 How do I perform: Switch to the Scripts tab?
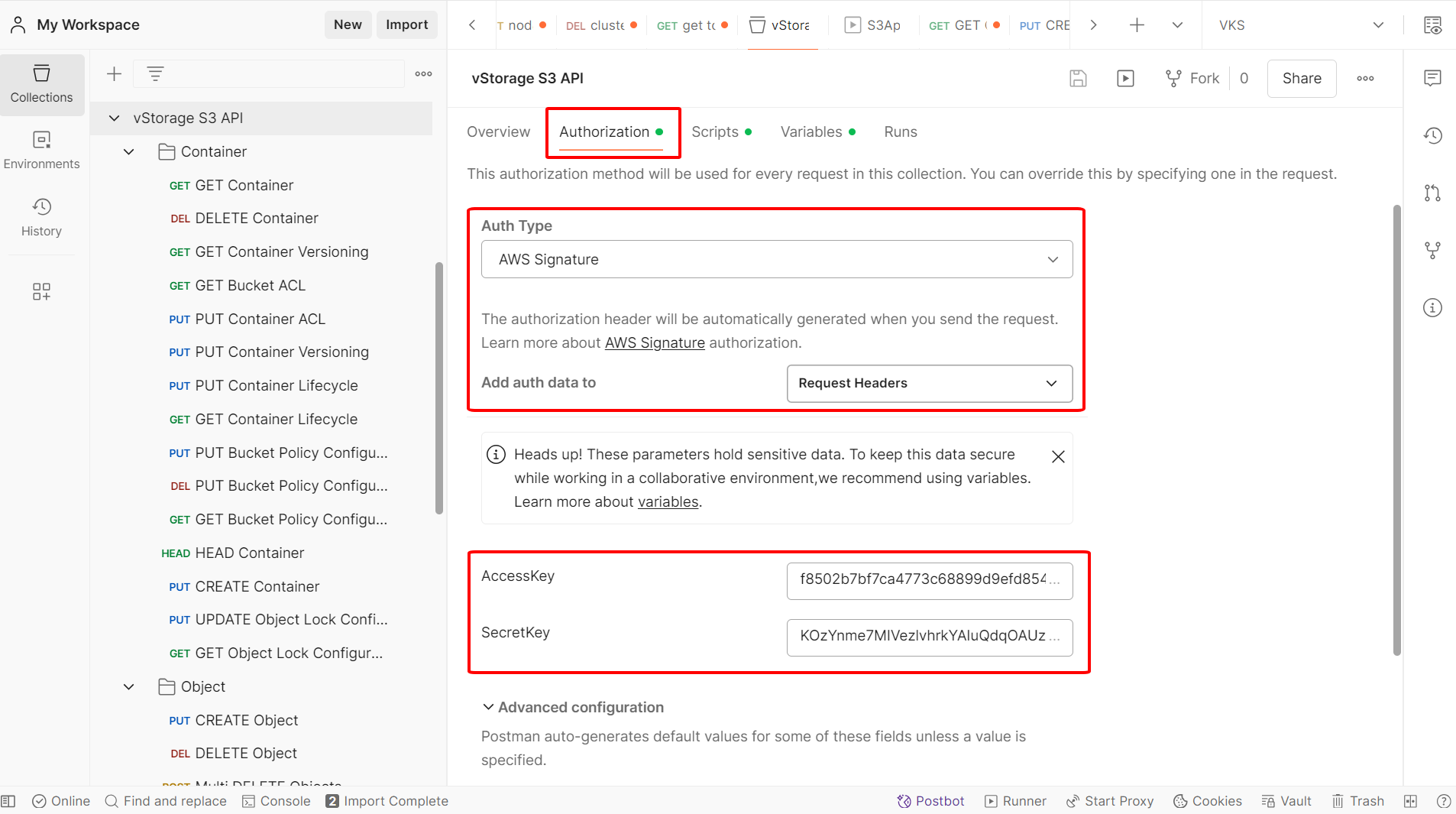click(715, 131)
